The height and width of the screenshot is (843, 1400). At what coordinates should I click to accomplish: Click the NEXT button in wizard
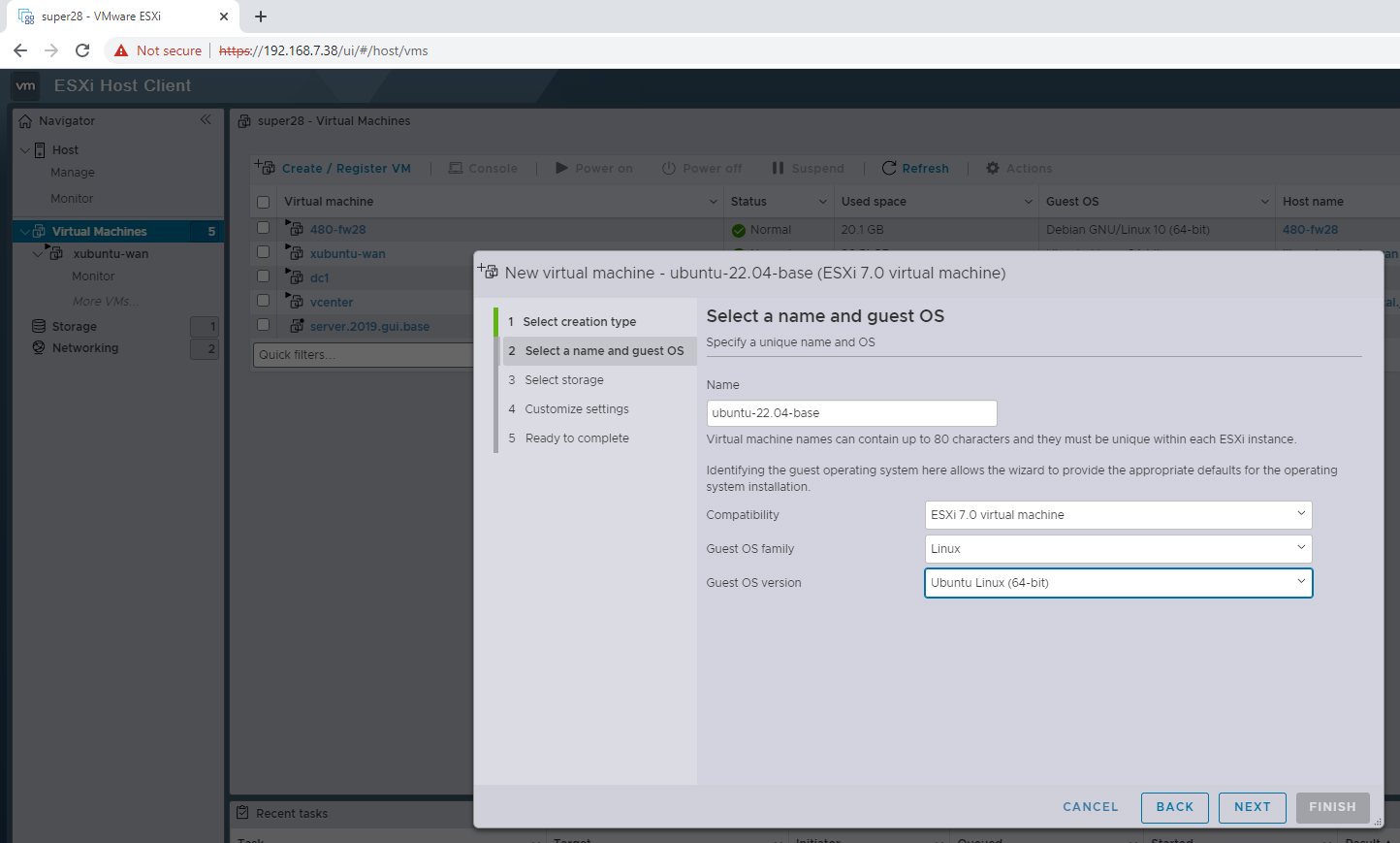pyautogui.click(x=1253, y=807)
